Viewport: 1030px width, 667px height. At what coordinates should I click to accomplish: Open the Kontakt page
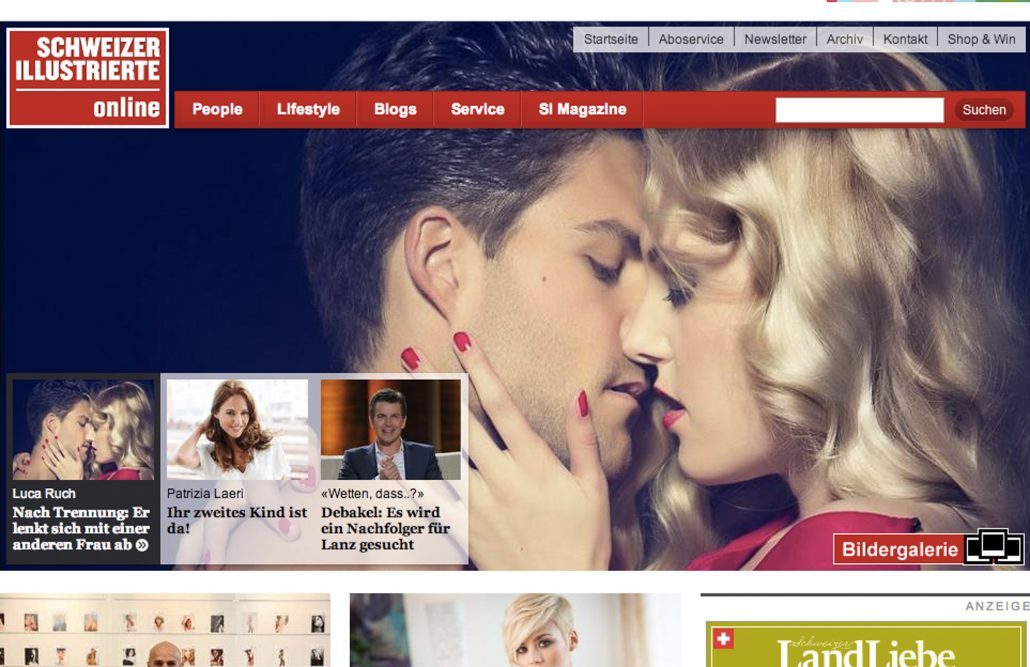[x=905, y=39]
